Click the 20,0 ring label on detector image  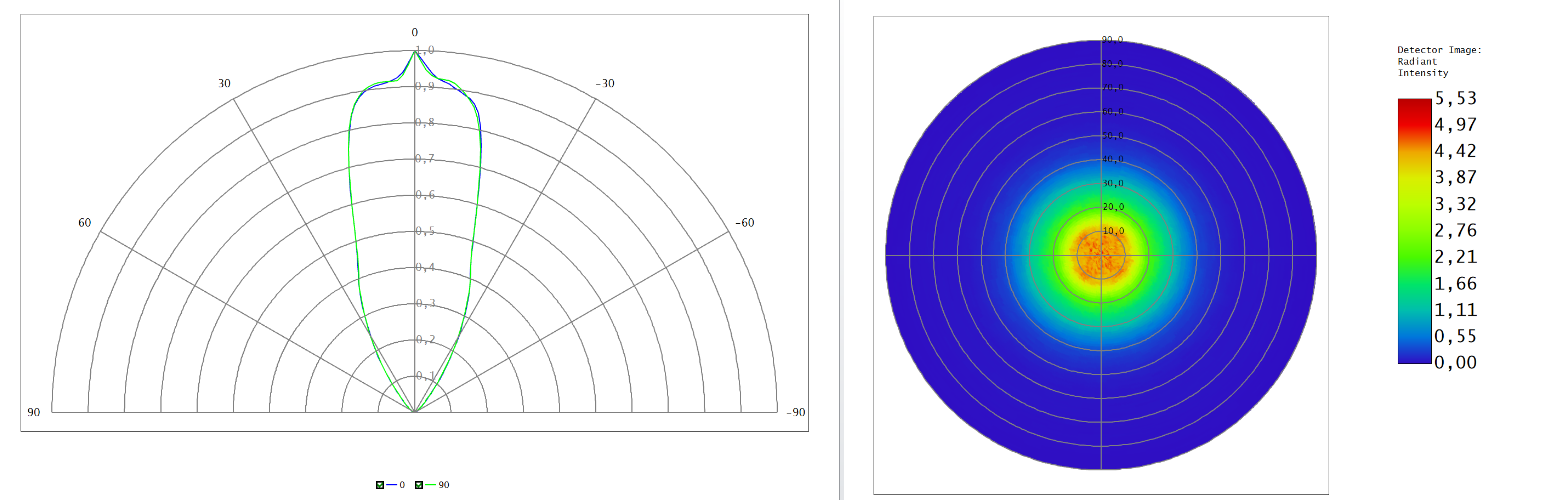point(1112,207)
